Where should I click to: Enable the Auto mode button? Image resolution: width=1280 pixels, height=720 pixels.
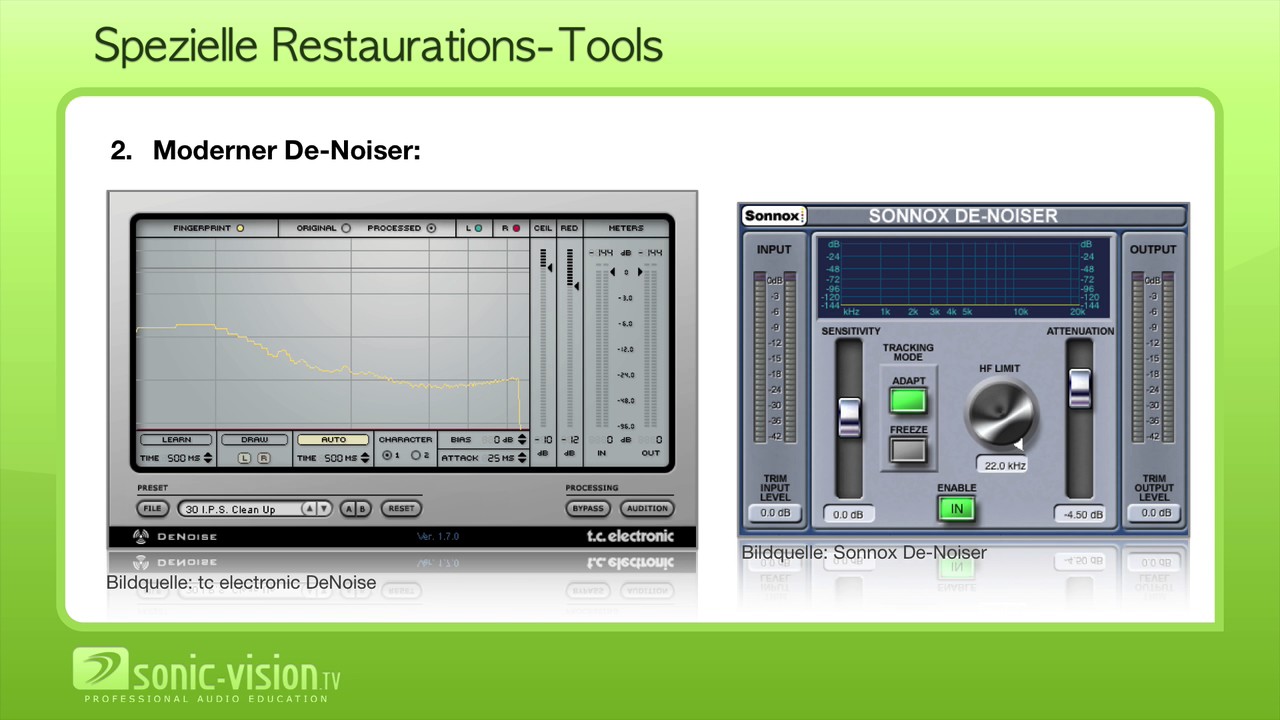pos(333,440)
